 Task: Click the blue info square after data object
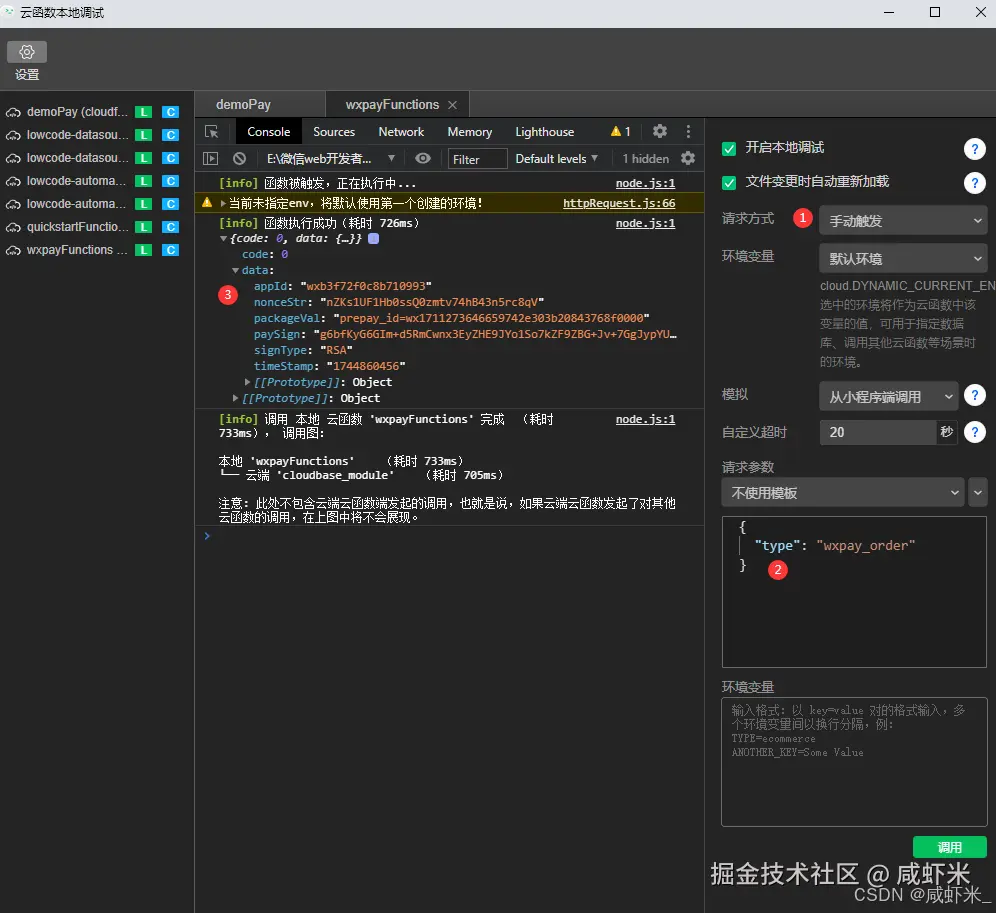click(x=374, y=238)
